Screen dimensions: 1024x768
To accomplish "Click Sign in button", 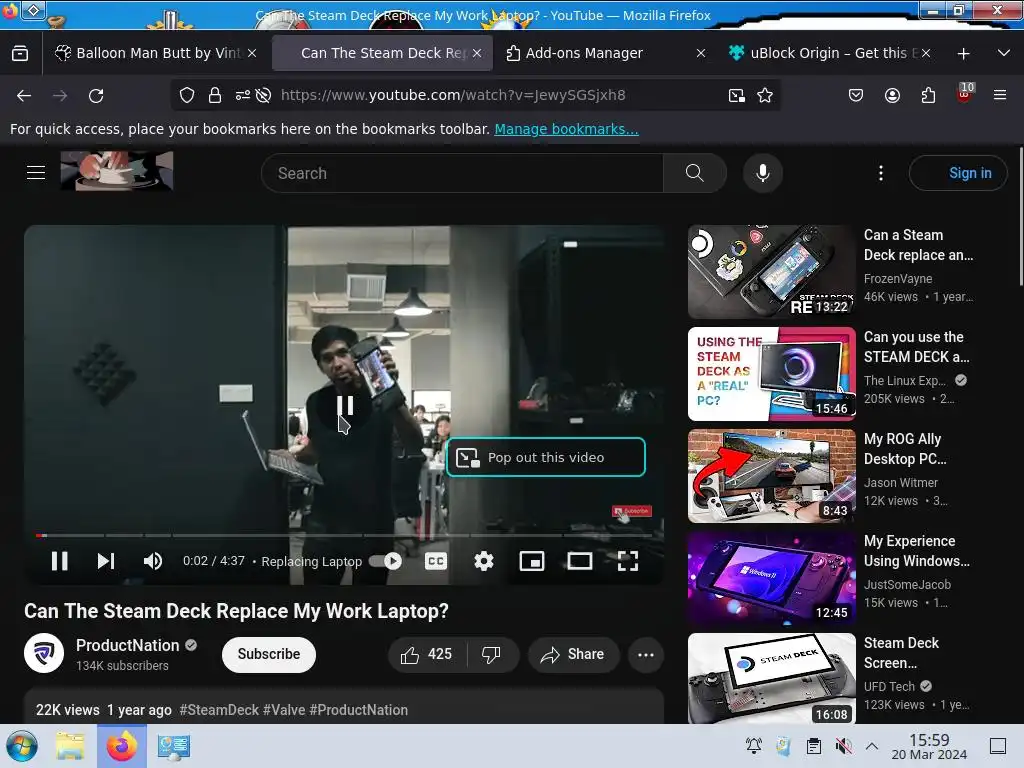I will click(958, 173).
